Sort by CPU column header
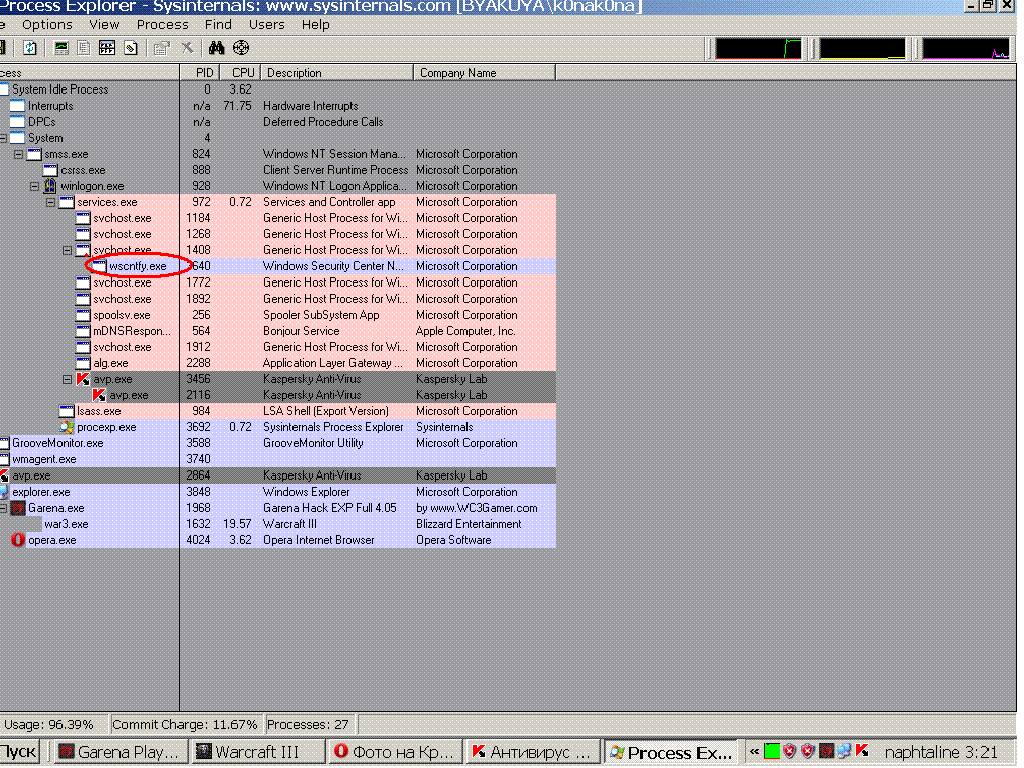This screenshot has width=1024, height=768. [240, 72]
